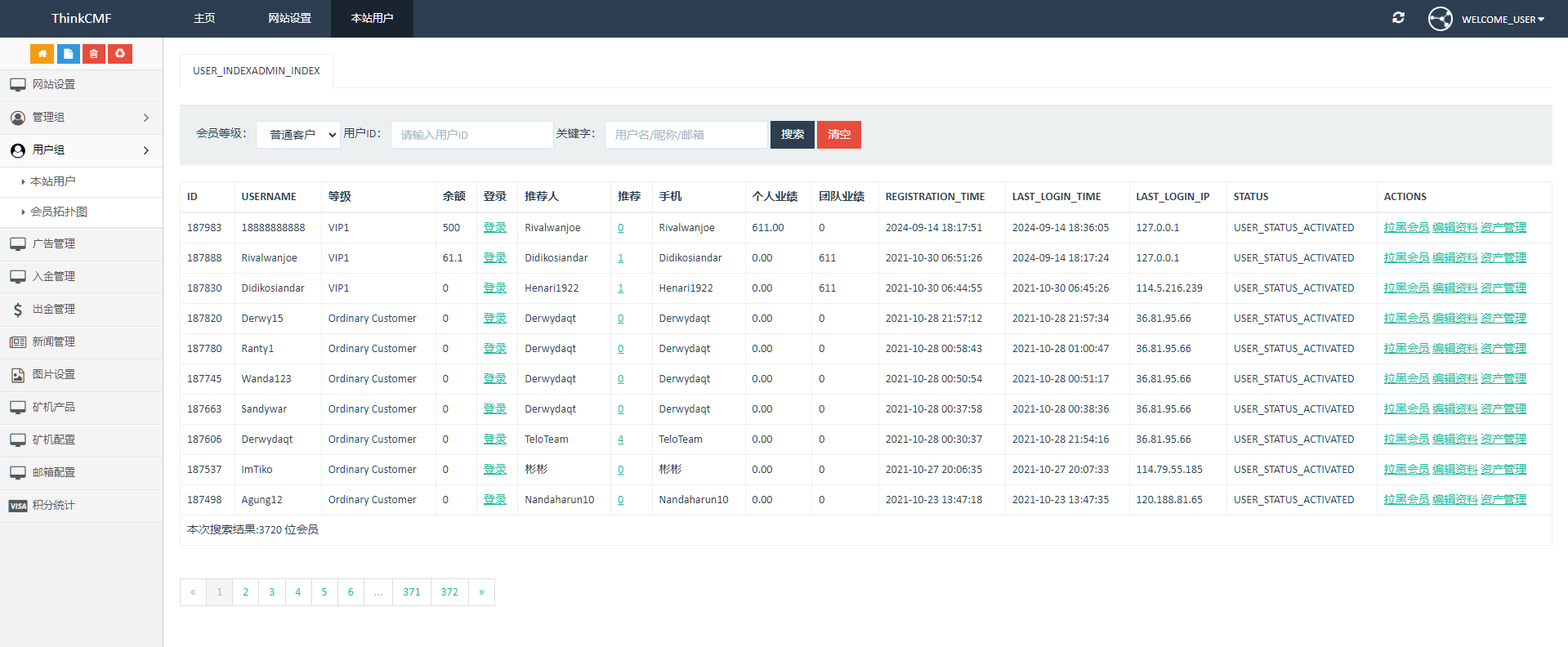This screenshot has height=647, width=1568.
Task: Click 编辑资料 link for user 18888888888
Action: point(1454,228)
